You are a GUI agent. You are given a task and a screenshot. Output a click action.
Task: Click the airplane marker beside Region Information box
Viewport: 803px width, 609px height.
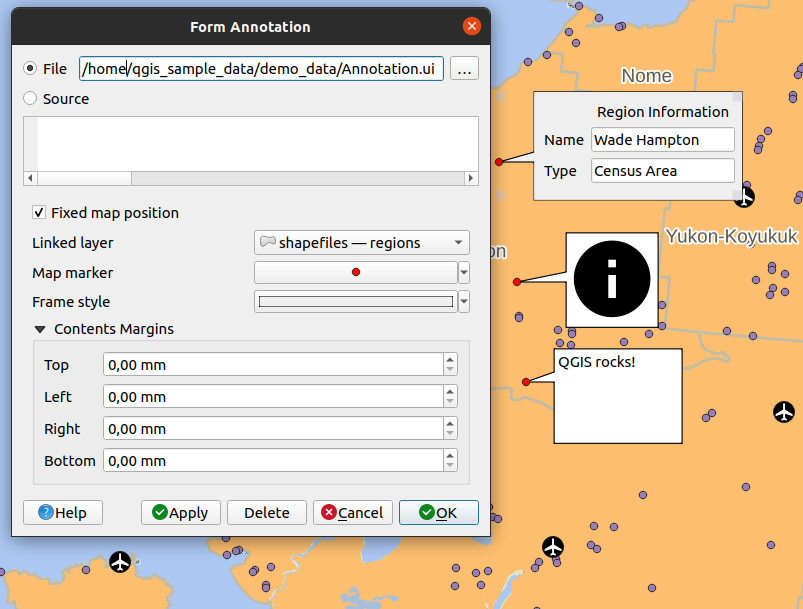tap(744, 197)
